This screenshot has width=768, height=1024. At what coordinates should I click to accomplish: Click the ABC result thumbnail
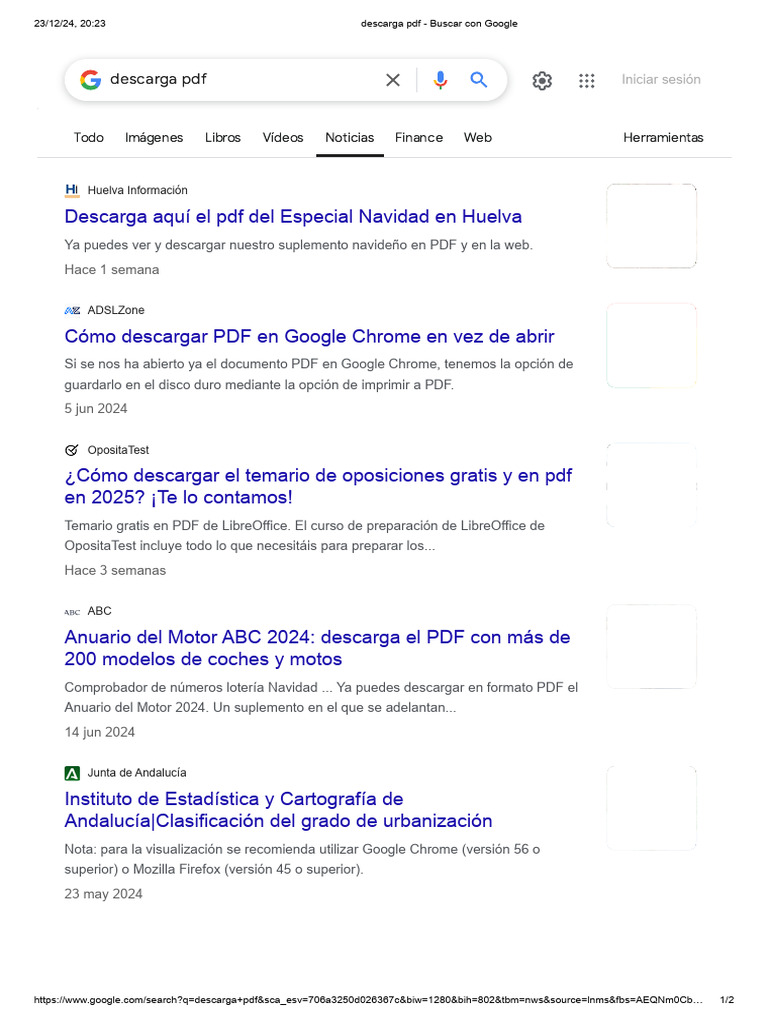coord(651,647)
